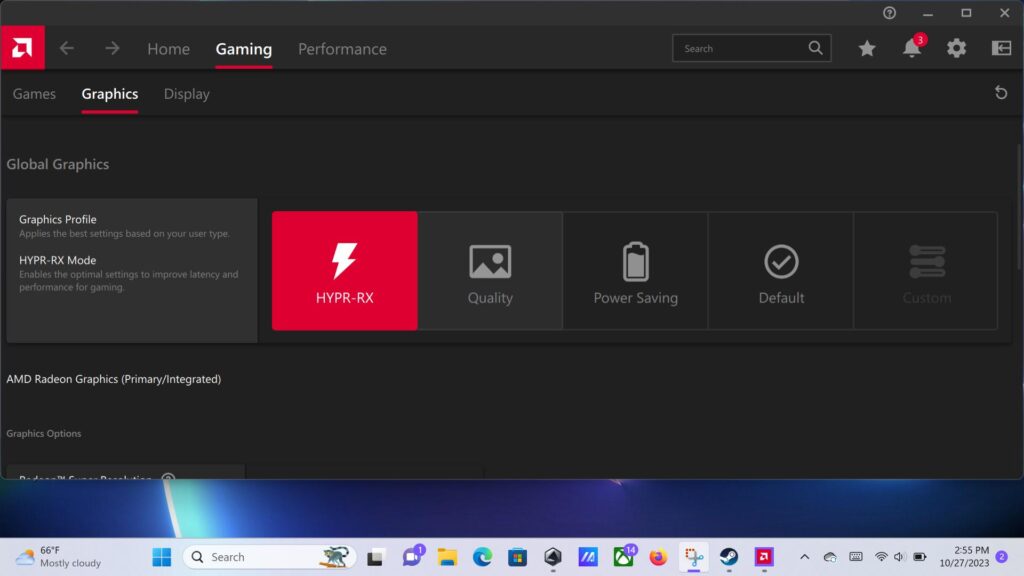Open the blue slashes app on taskbar
This screenshot has width=1024, height=576.
click(x=588, y=557)
